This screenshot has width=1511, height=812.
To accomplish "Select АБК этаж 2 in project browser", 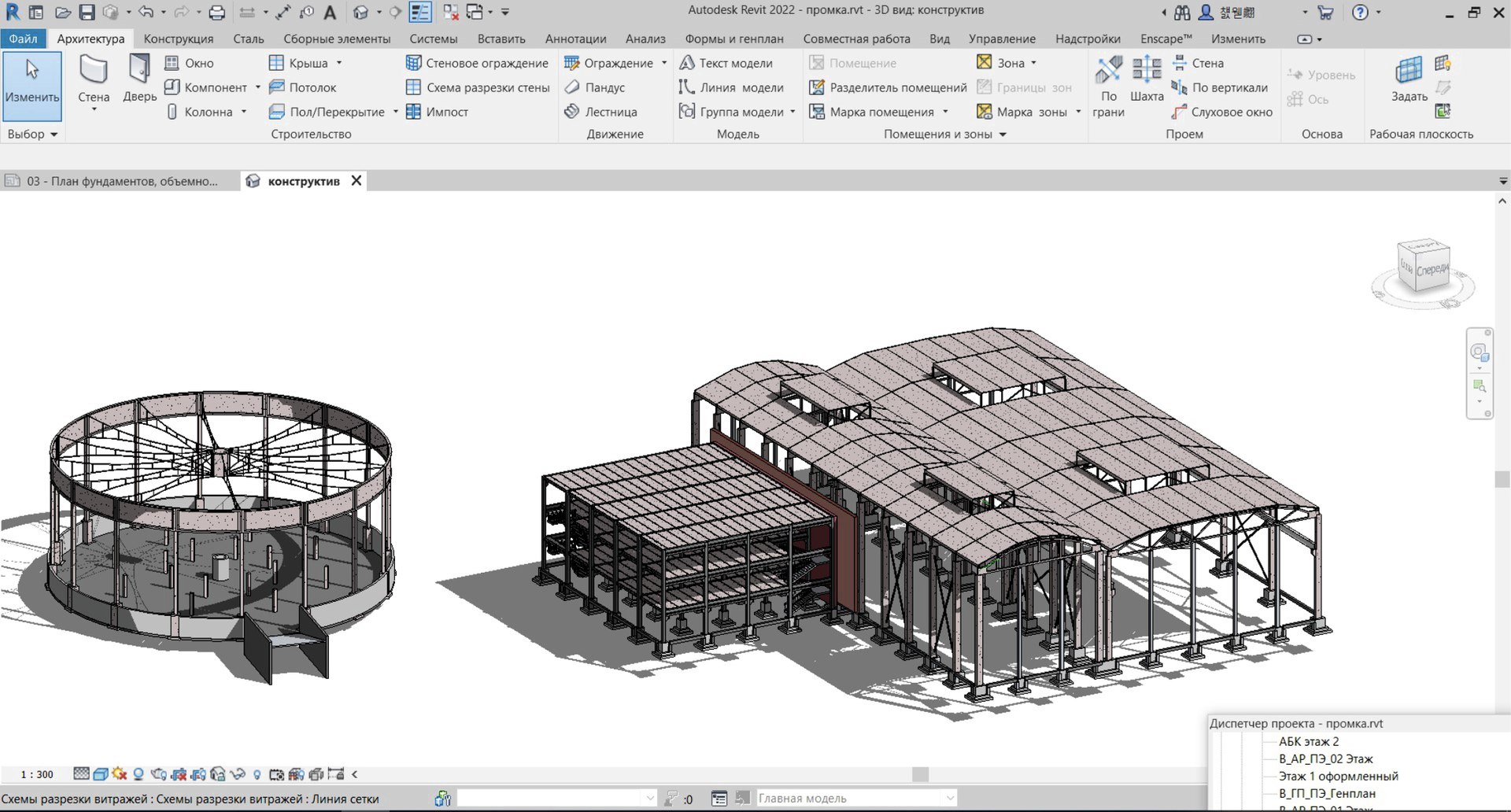I will [1308, 741].
